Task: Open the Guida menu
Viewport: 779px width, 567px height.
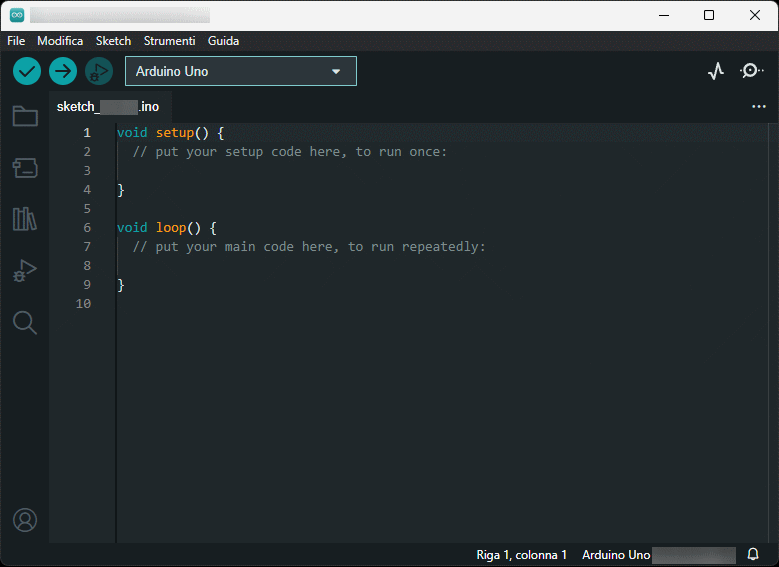Action: 223,41
